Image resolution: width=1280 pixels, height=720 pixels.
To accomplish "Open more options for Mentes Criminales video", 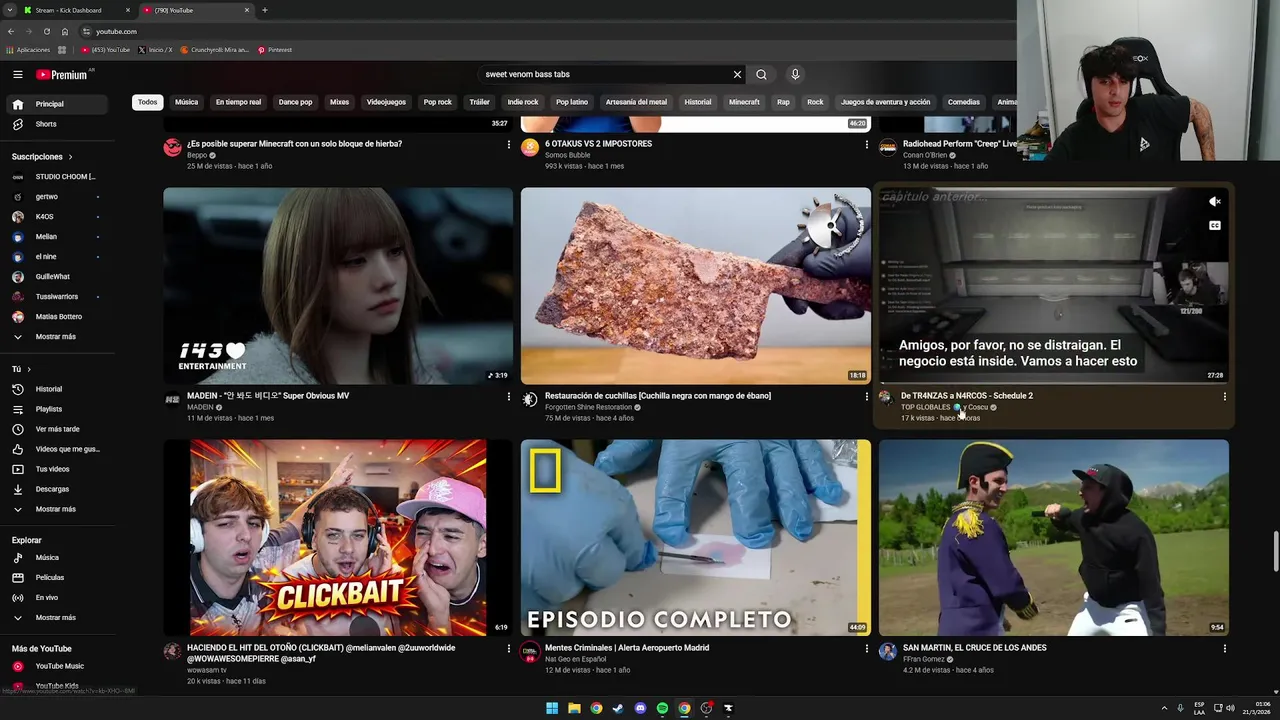I will pyautogui.click(x=866, y=649).
